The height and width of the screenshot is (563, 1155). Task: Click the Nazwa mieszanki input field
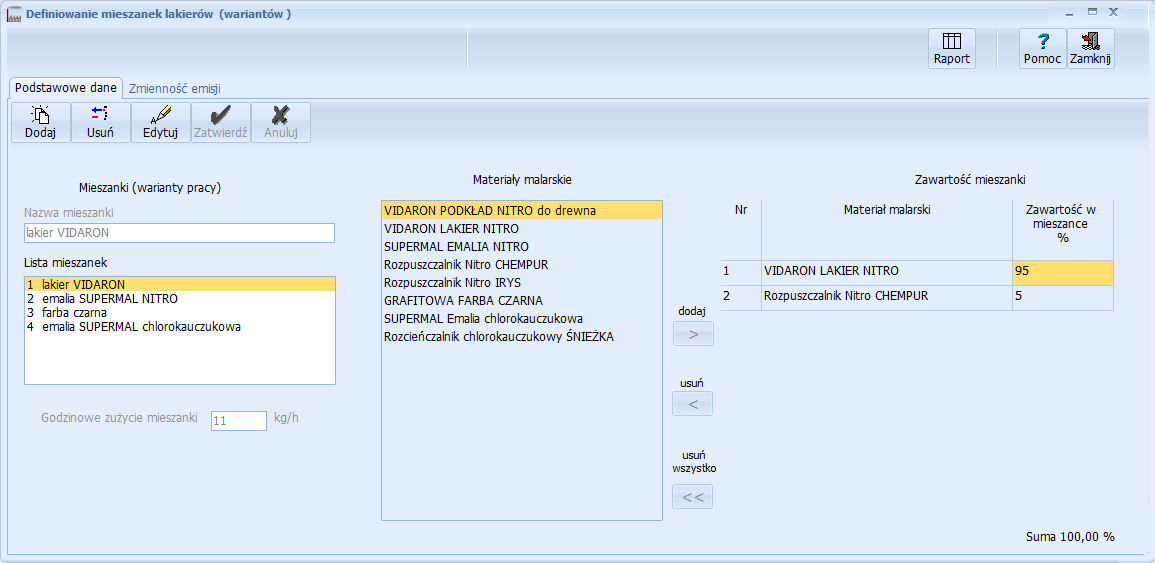[x=180, y=233]
